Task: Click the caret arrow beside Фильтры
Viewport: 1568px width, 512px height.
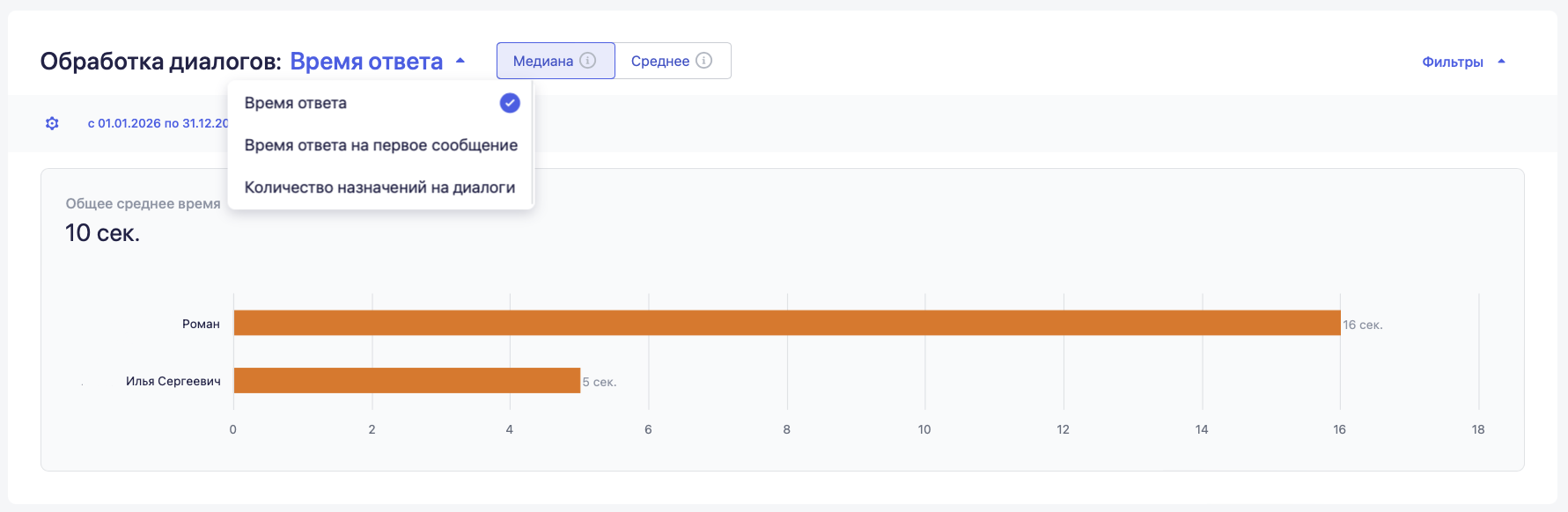Action: click(1501, 62)
